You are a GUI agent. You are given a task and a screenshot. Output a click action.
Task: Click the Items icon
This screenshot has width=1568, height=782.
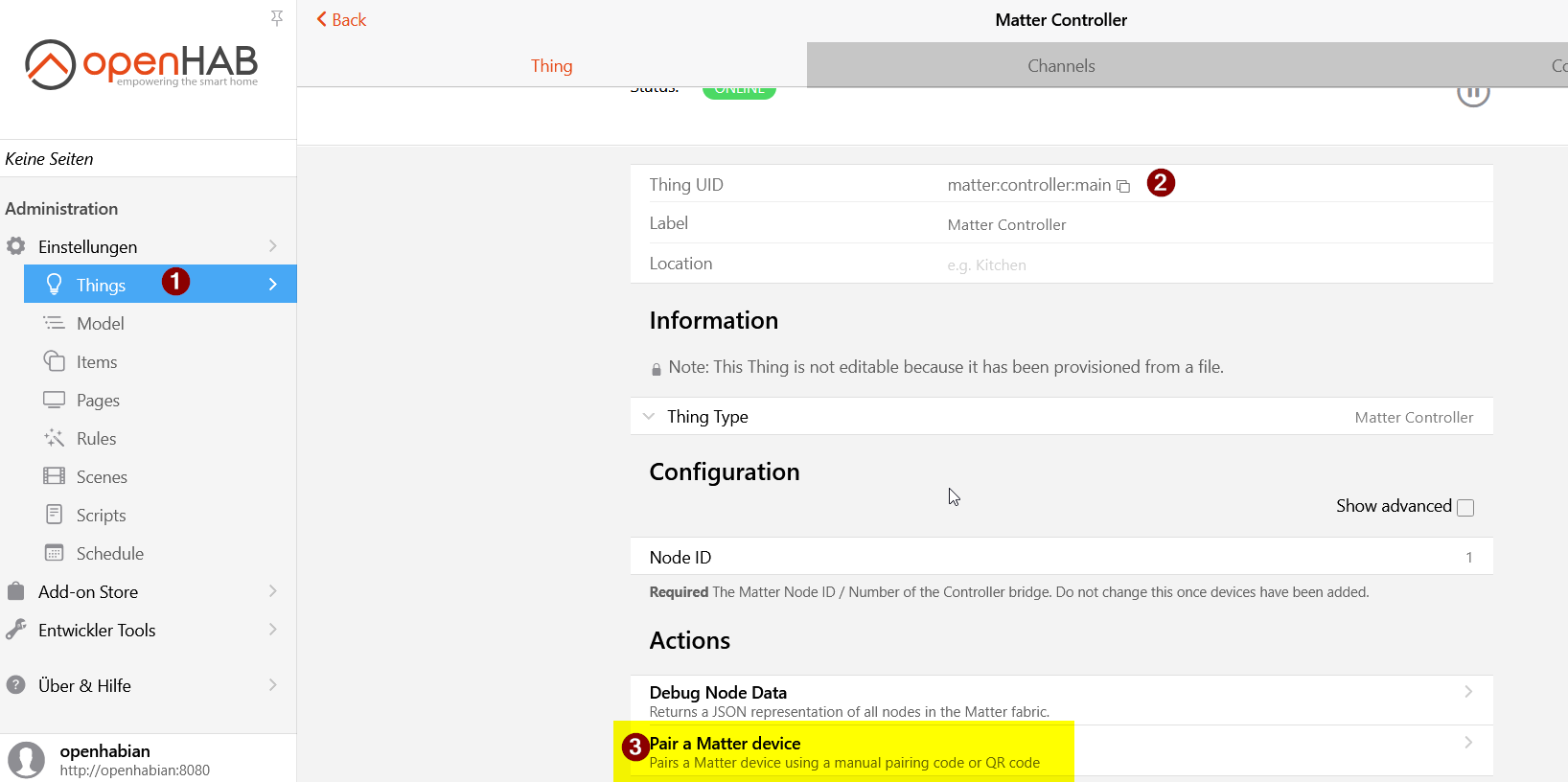click(x=55, y=361)
